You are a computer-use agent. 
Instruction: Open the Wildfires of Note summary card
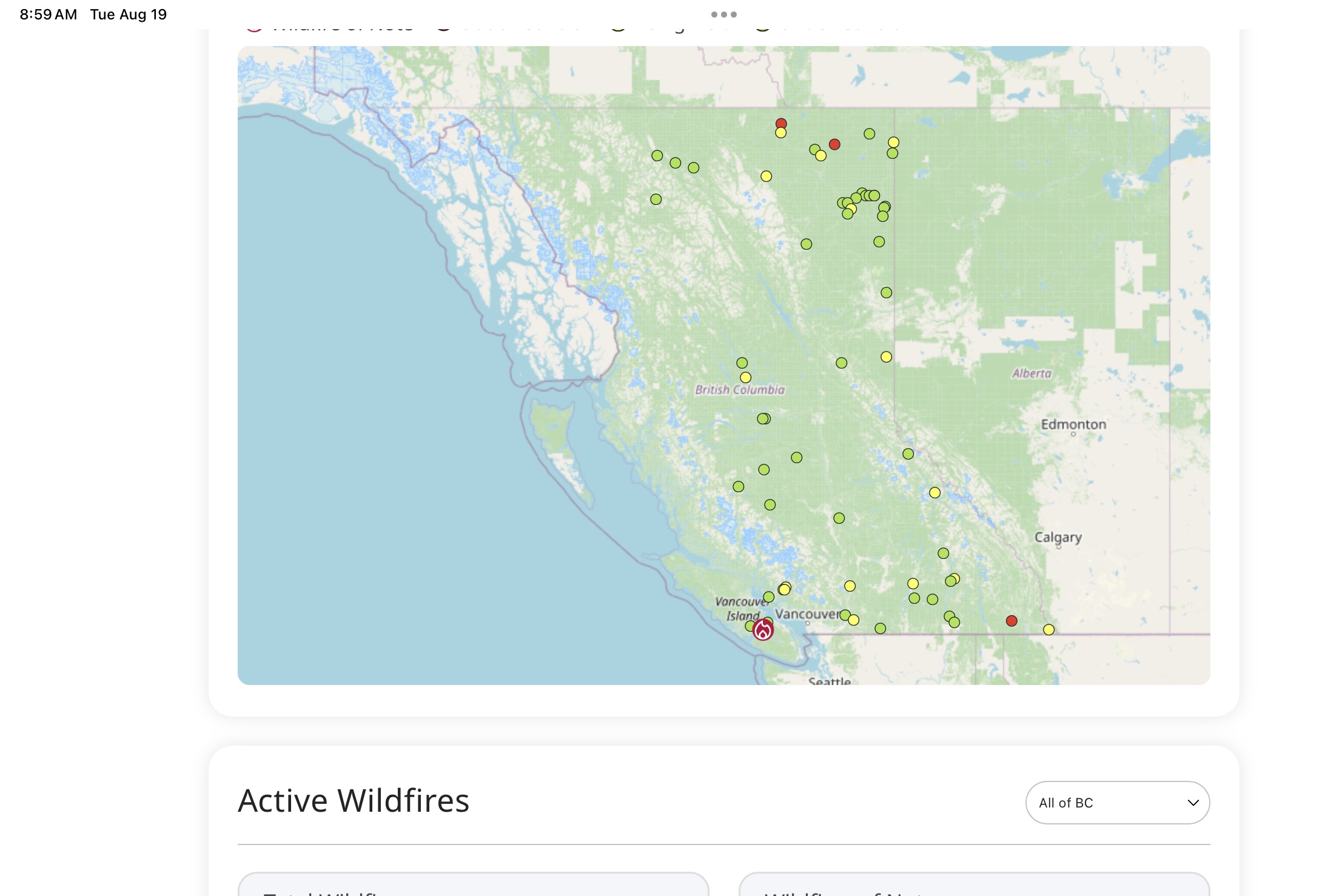click(x=974, y=884)
